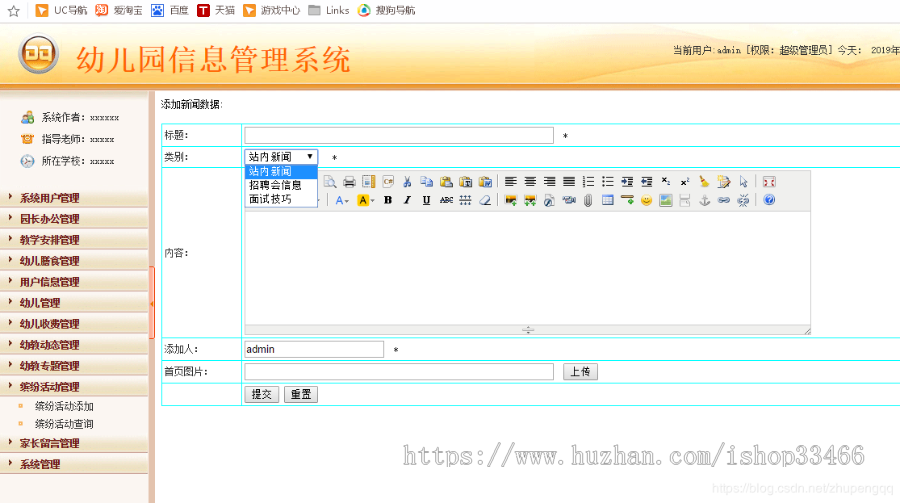Insert a bulleted list

[x=608, y=182]
